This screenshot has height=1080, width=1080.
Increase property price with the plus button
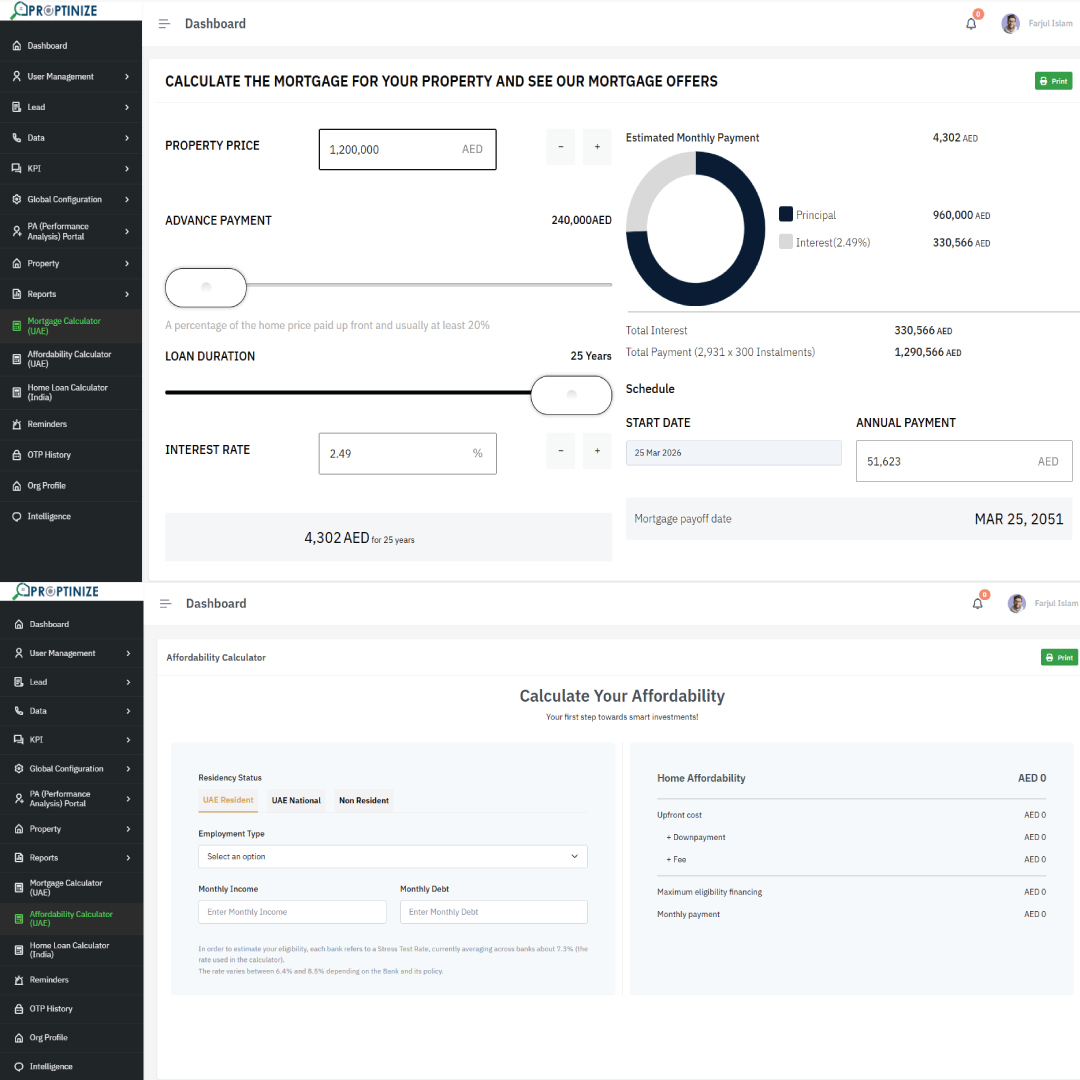pyautogui.click(x=597, y=147)
